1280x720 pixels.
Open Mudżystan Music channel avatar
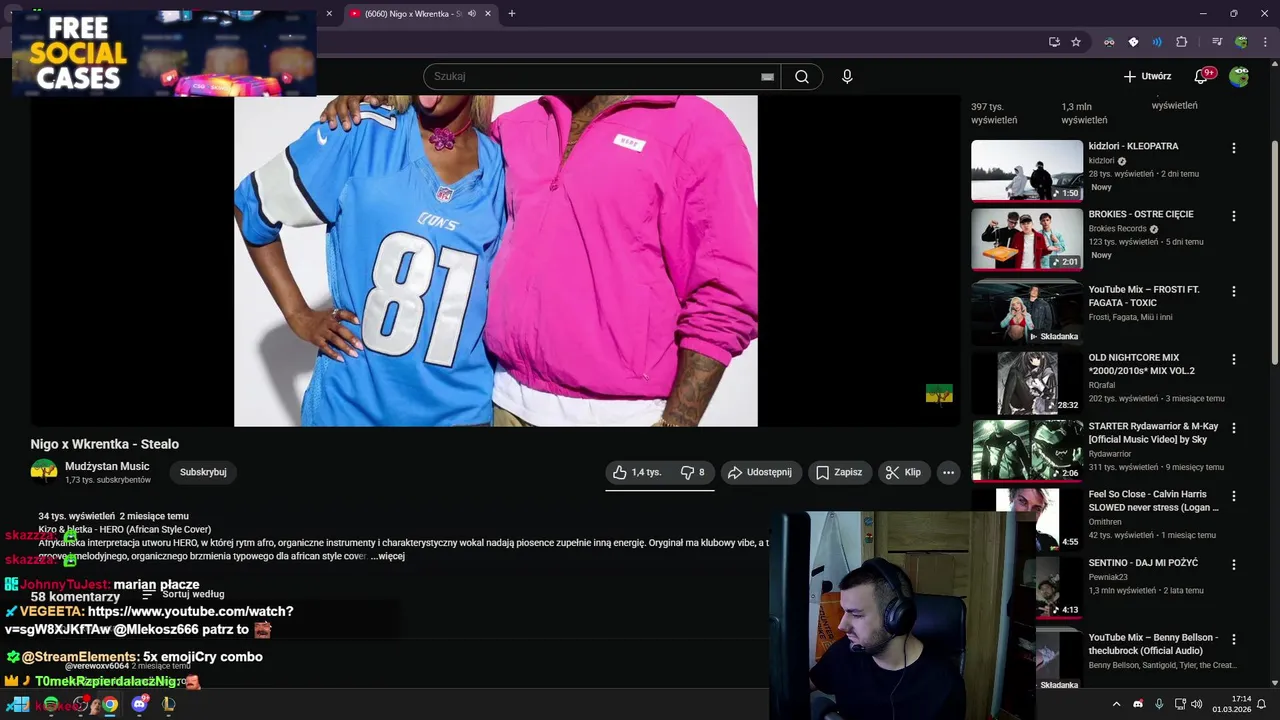44,472
